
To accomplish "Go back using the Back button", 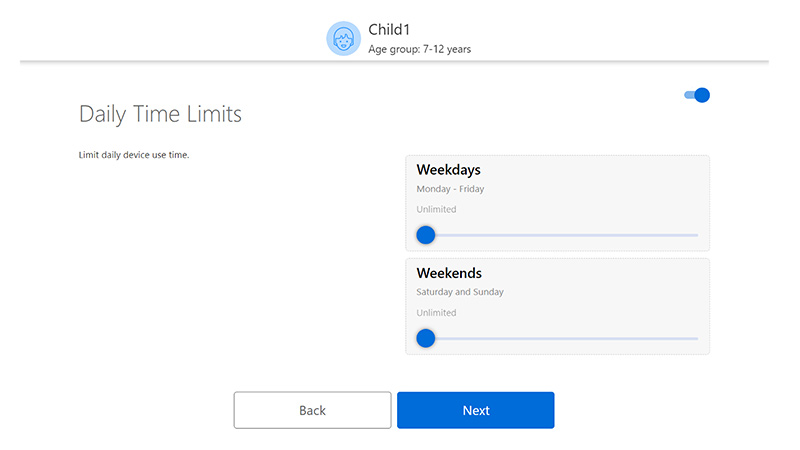I will [312, 410].
